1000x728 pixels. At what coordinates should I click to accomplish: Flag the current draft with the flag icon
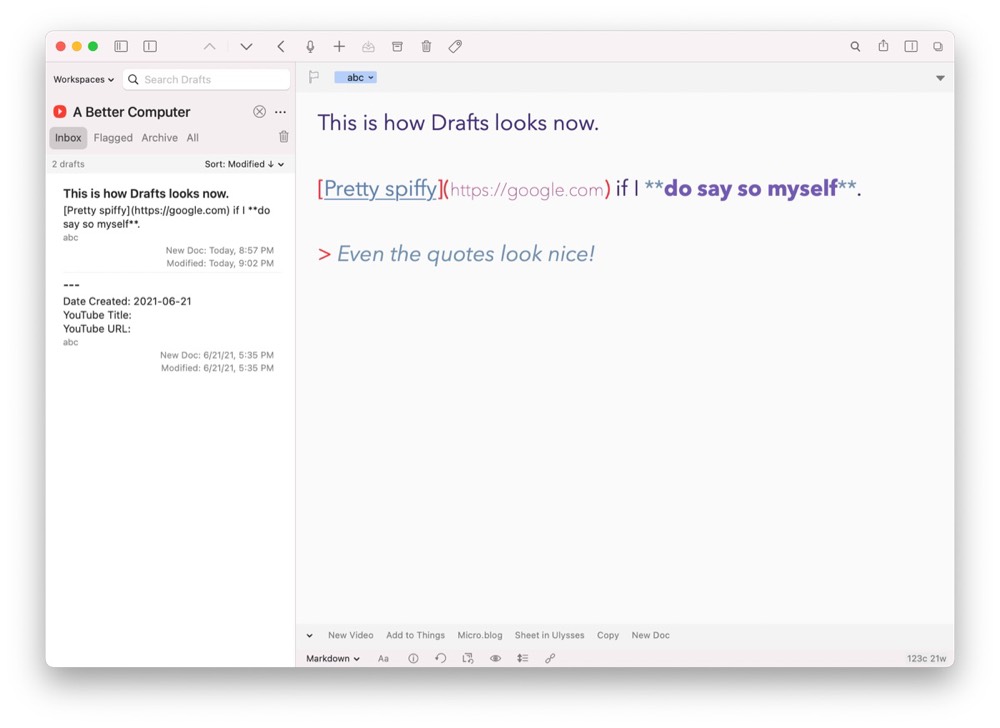[312, 77]
